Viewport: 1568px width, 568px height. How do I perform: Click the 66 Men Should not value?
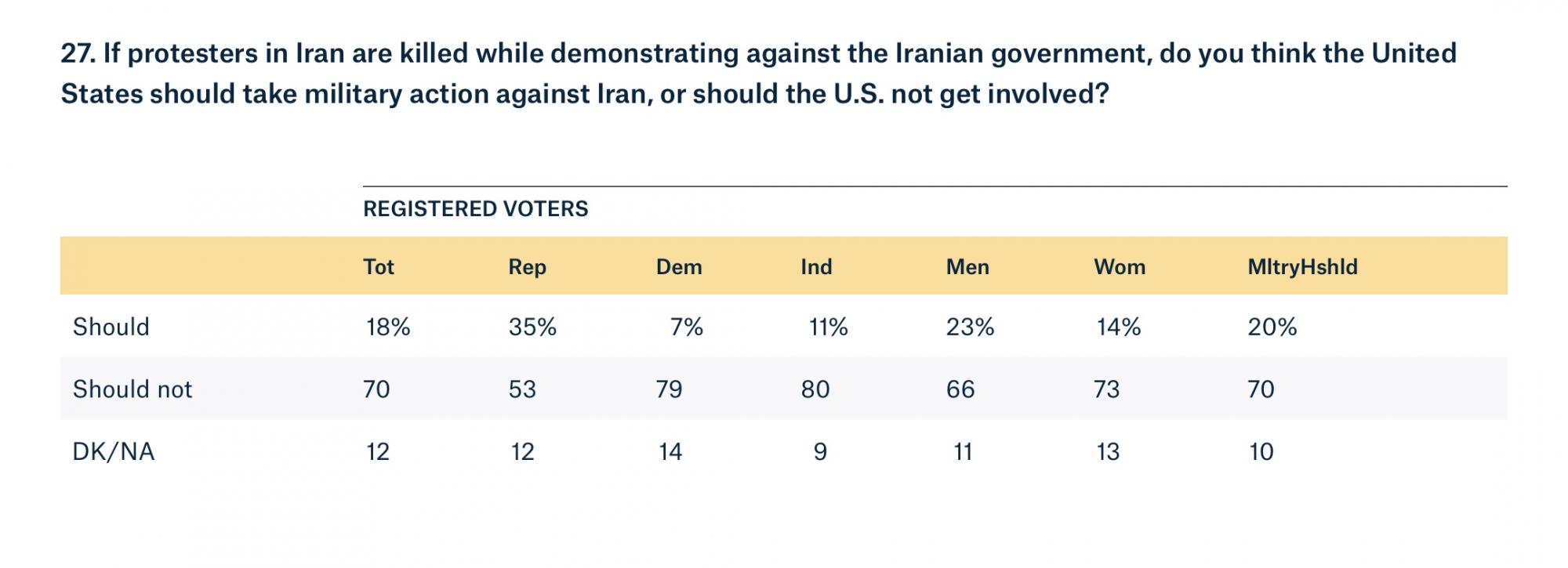(960, 389)
